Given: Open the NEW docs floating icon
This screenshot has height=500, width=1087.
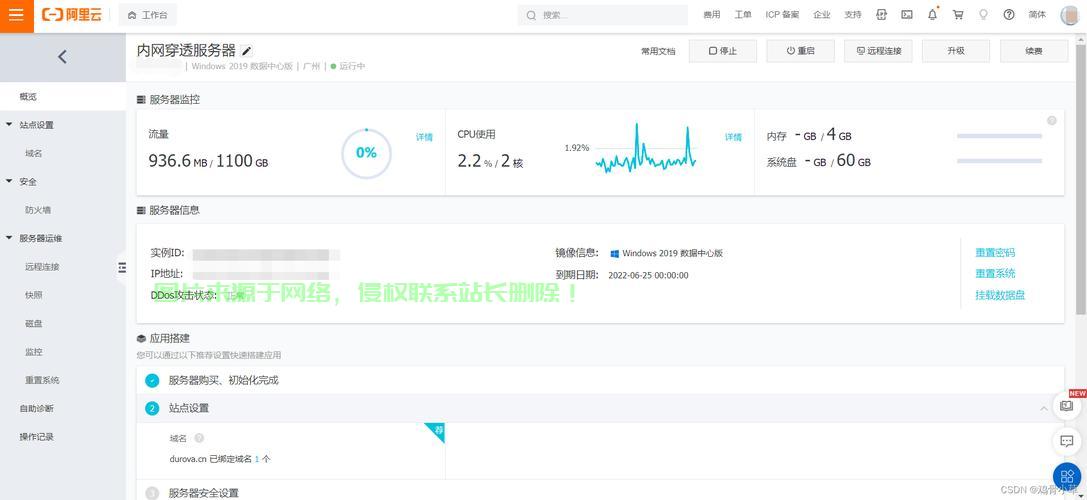Looking at the screenshot, I should coord(1067,406).
